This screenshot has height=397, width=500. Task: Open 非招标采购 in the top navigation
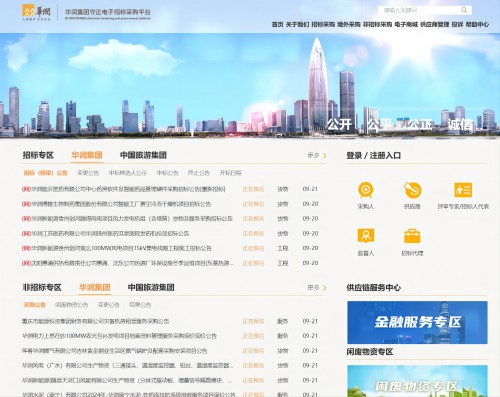[377, 24]
